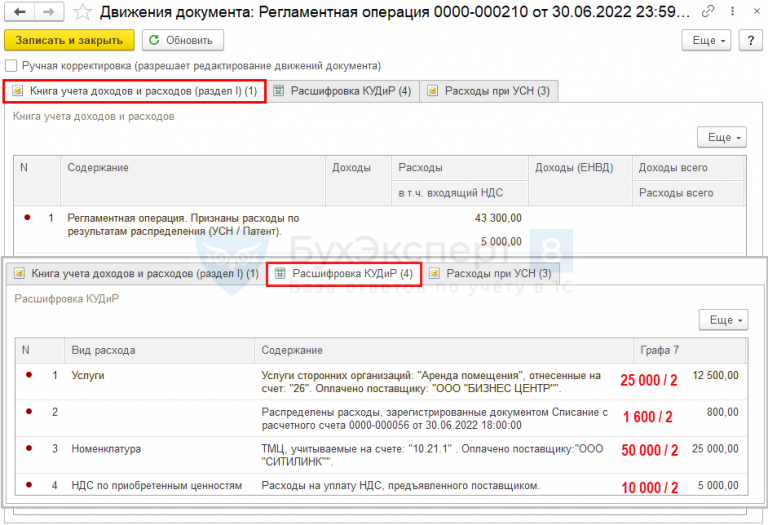Select НДС по приобретенным ценностям cell
Viewport: 768px width, 525px height.
pyautogui.click(x=157, y=485)
